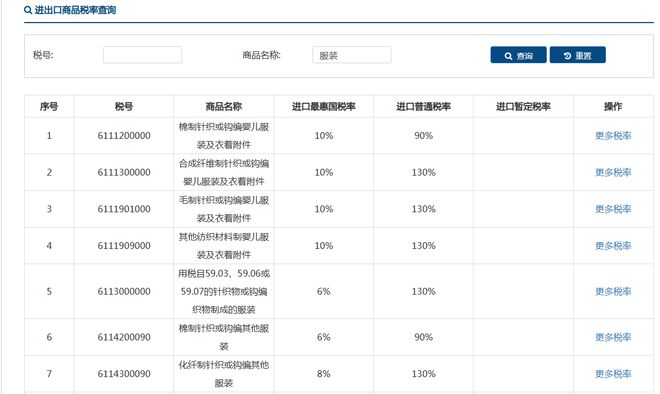The width and height of the screenshot is (660, 394).
Task: Open 更多税率 for tax code 6113000000
Action: click(613, 291)
